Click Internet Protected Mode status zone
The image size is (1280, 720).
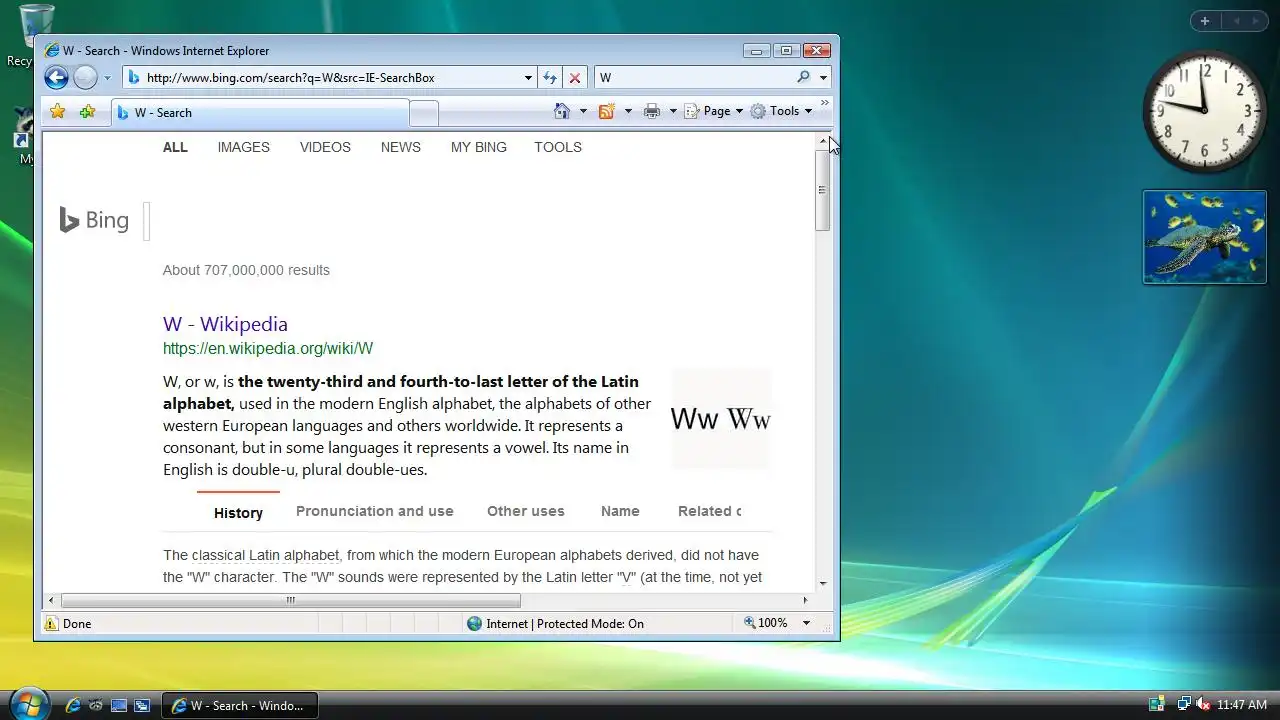[556, 623]
